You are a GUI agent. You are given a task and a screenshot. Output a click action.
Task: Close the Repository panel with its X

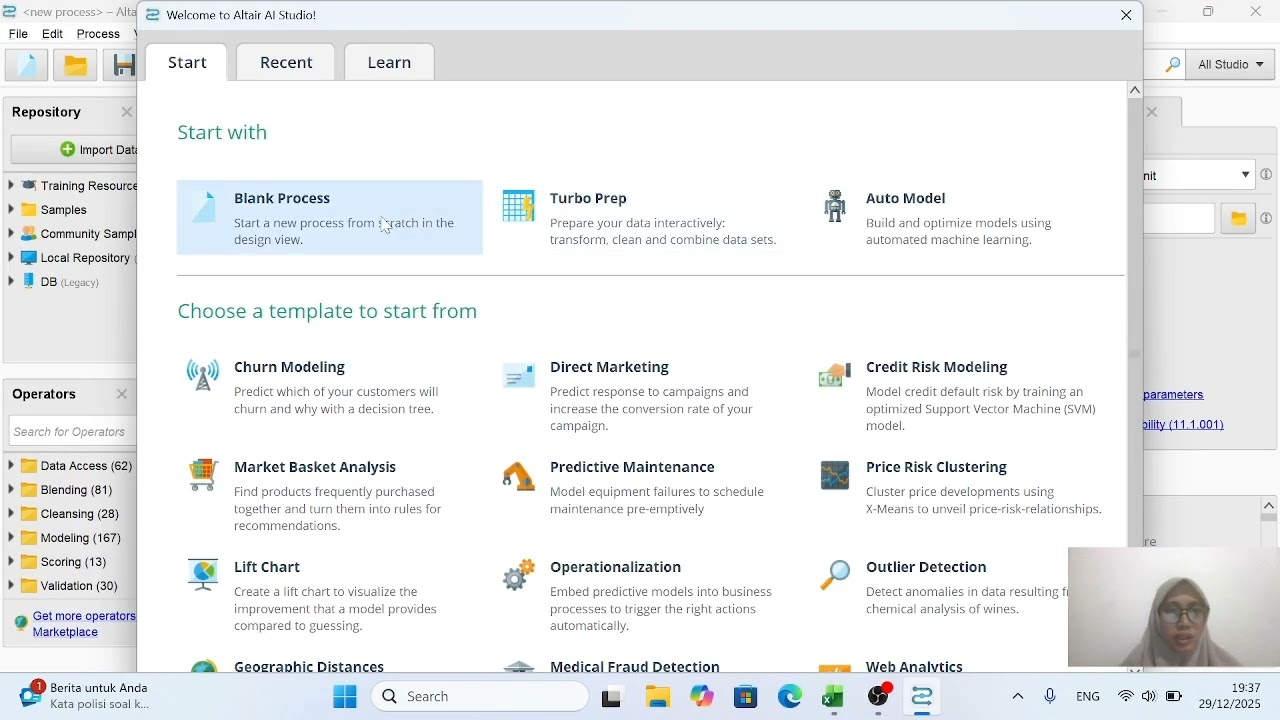(x=127, y=112)
